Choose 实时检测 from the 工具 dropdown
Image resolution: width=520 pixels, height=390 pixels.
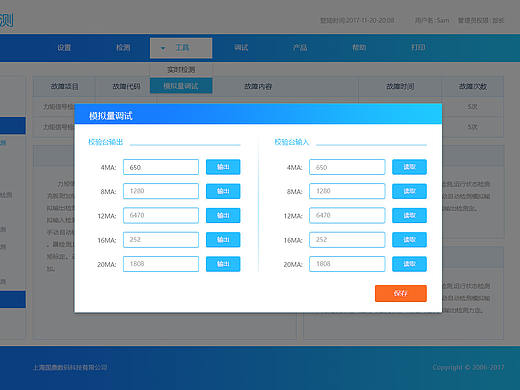[x=181, y=69]
